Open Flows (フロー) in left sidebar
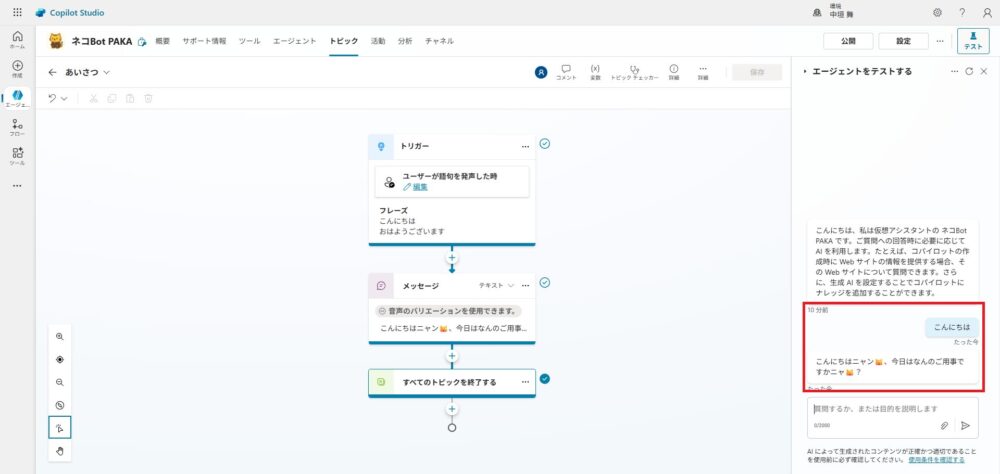The height and width of the screenshot is (474, 1000). pos(17,128)
